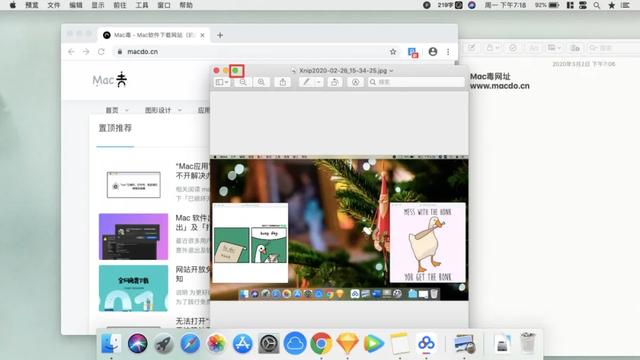Zoom out in the Preview toolbar
The height and width of the screenshot is (360, 640).
click(243, 82)
